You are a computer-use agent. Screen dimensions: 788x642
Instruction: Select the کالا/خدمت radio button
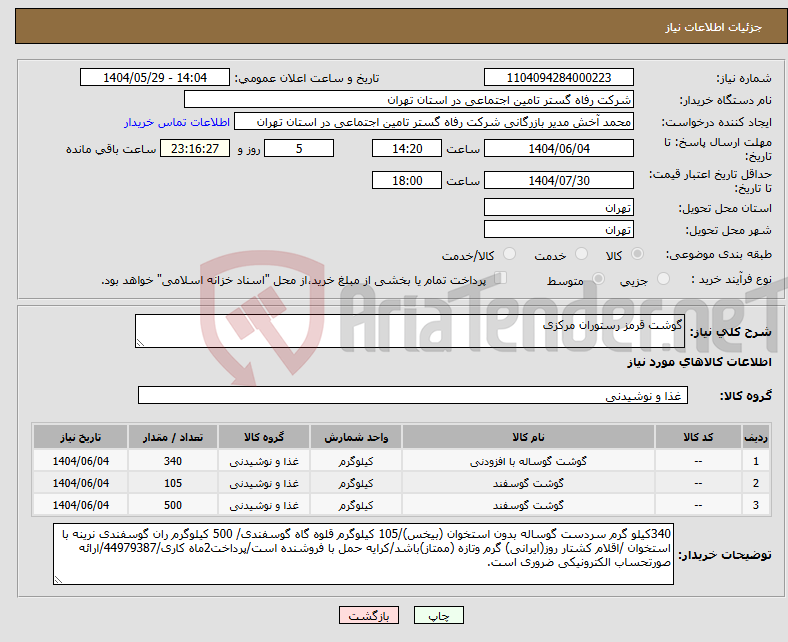pyautogui.click(x=509, y=254)
